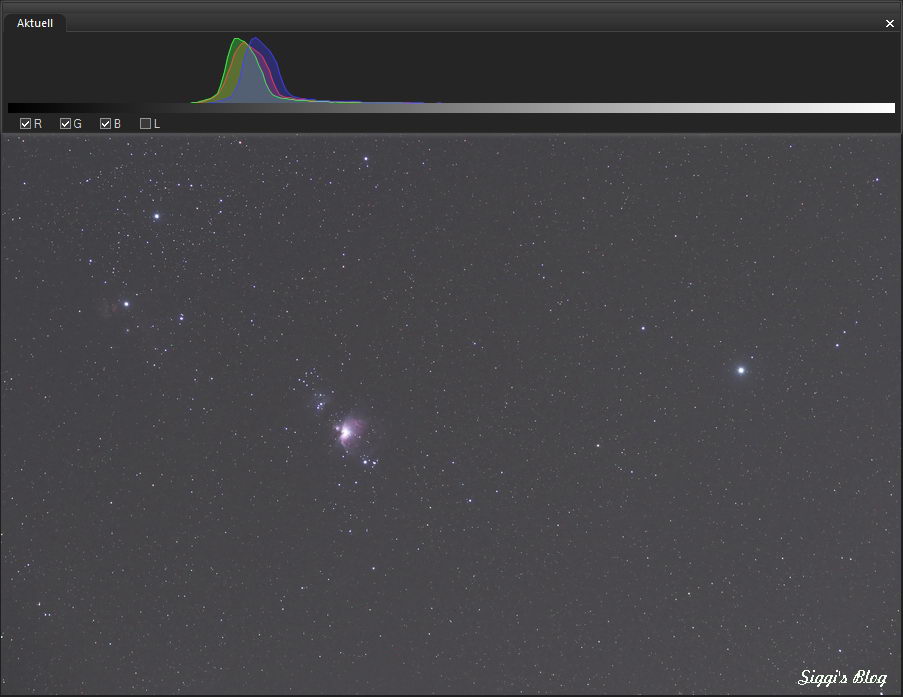Click the flat right tail of the histogram
The width and height of the screenshot is (903, 697).
[600, 101]
